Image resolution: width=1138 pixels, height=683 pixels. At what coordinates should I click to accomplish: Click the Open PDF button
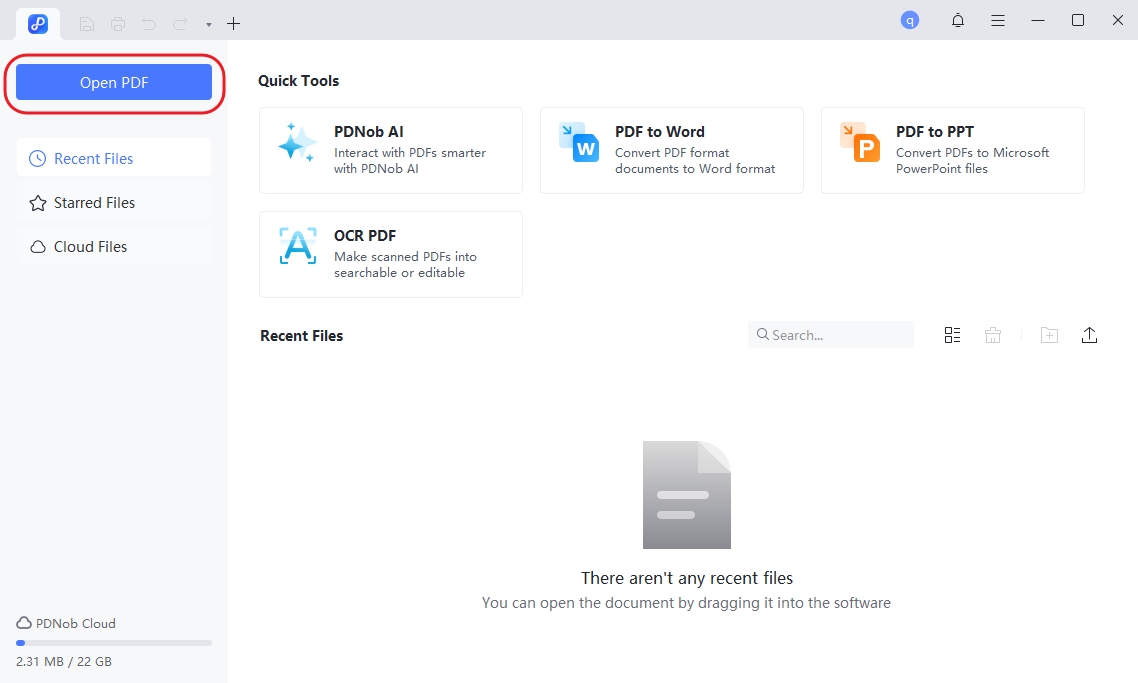(113, 83)
